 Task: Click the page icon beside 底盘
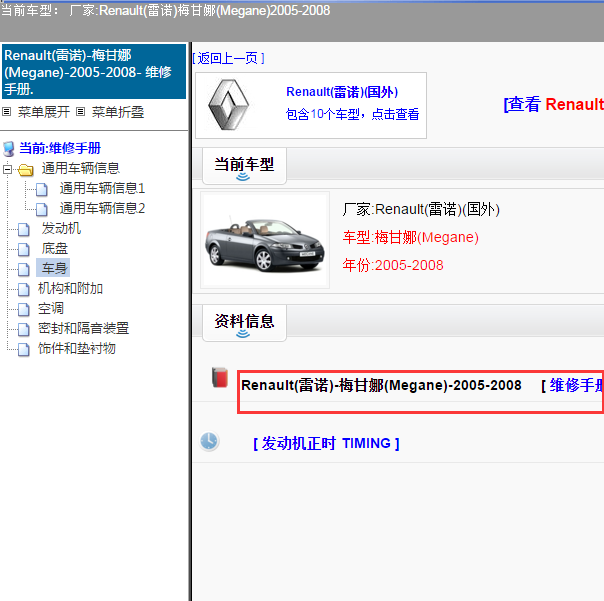pyautogui.click(x=24, y=249)
